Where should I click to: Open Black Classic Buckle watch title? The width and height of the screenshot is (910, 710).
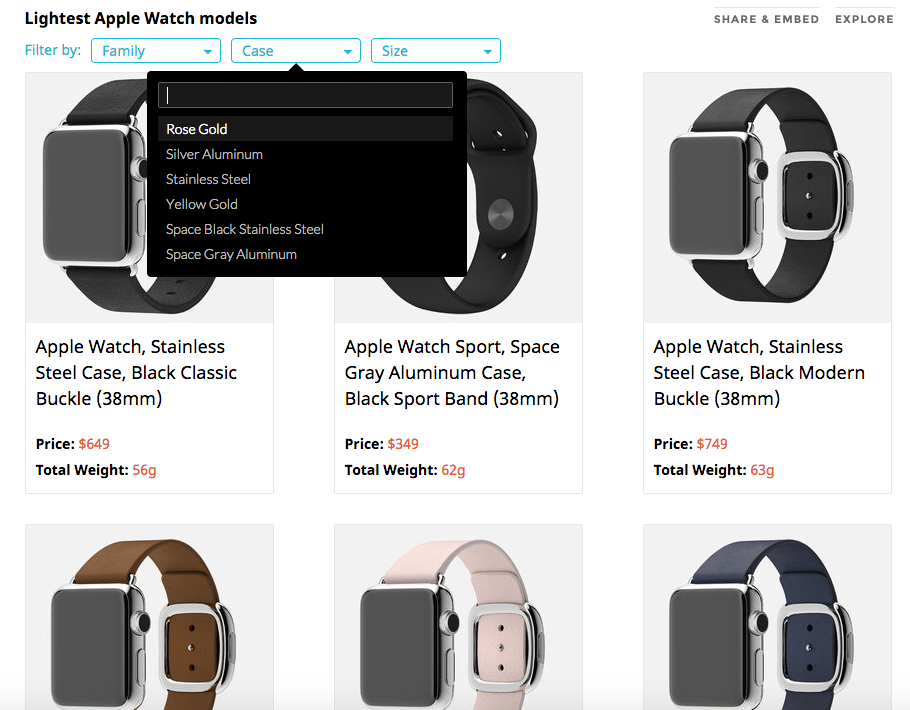[x=136, y=372]
